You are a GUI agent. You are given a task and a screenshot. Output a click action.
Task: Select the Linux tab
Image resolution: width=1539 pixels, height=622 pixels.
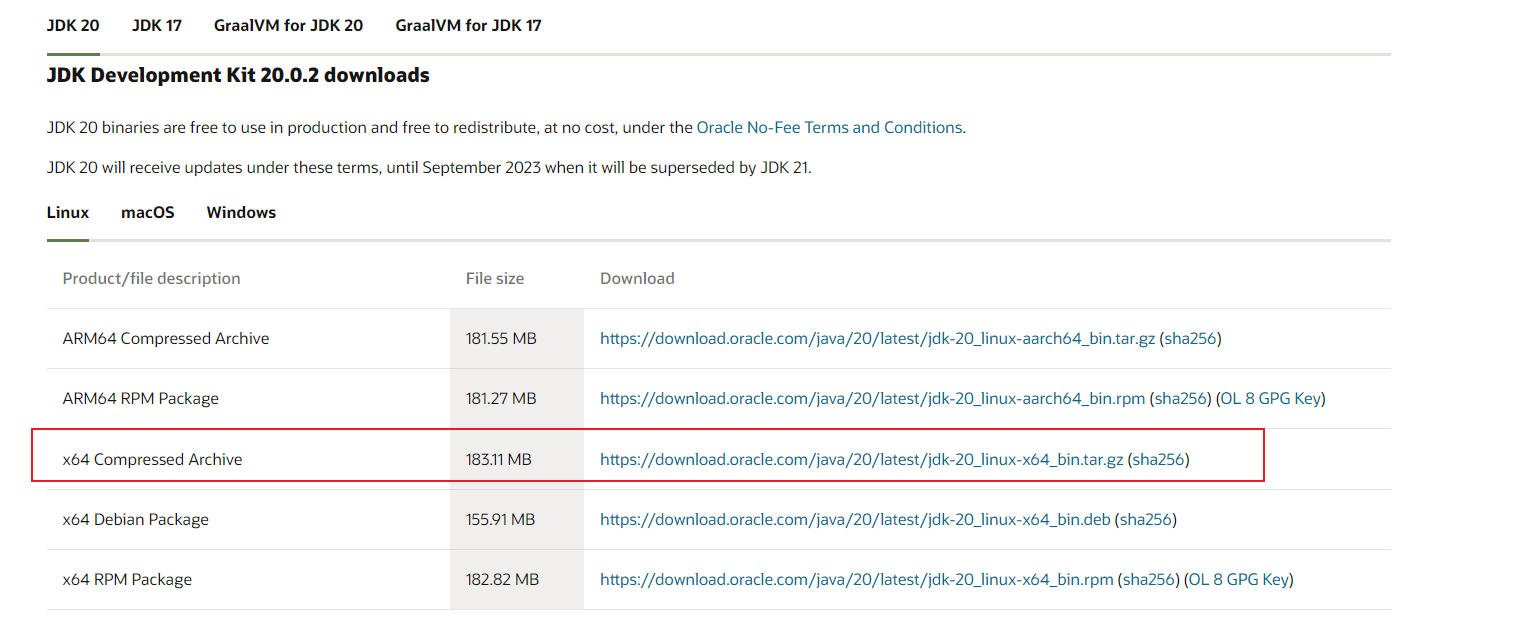[x=67, y=212]
